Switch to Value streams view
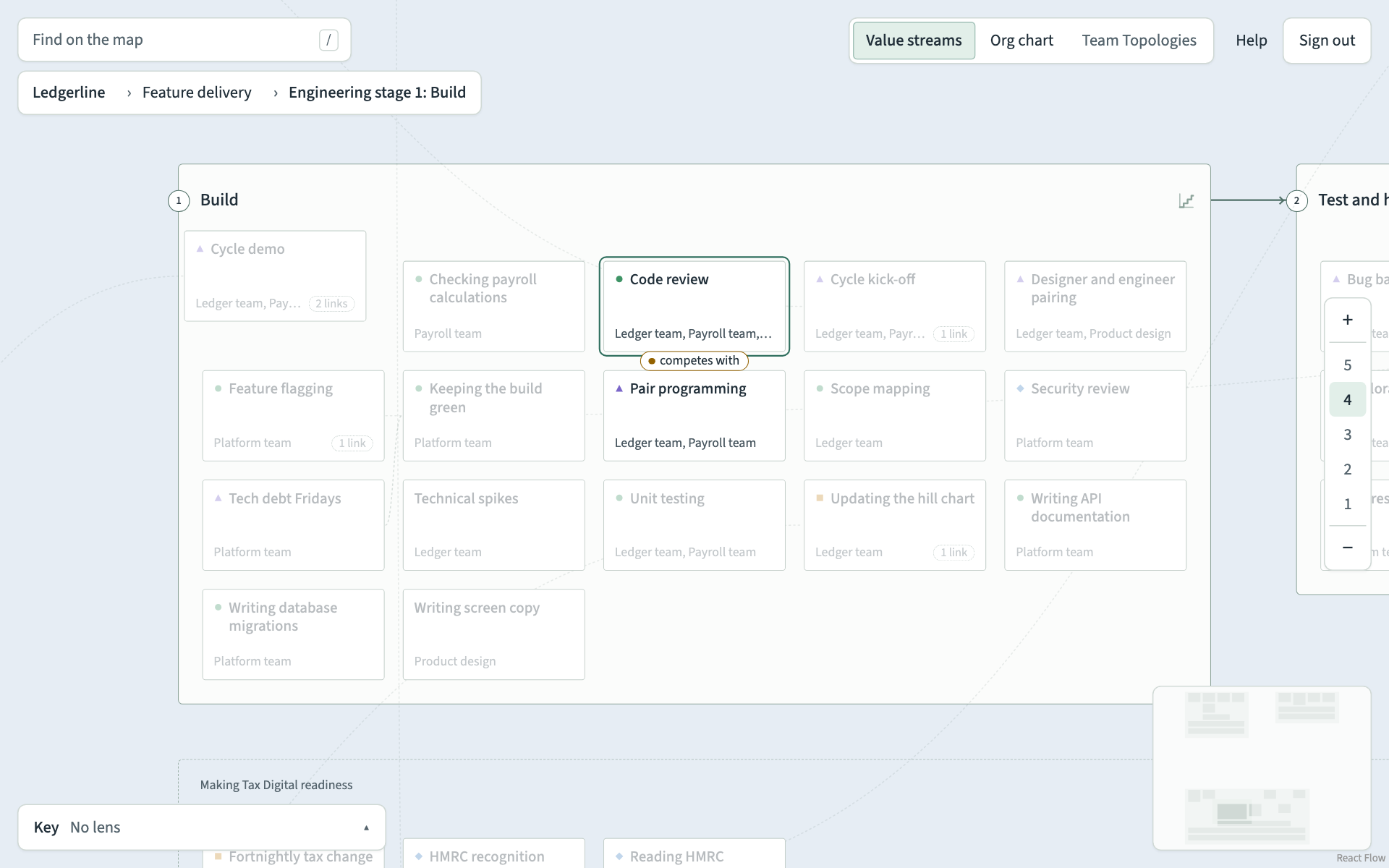1389x868 pixels. [x=914, y=41]
